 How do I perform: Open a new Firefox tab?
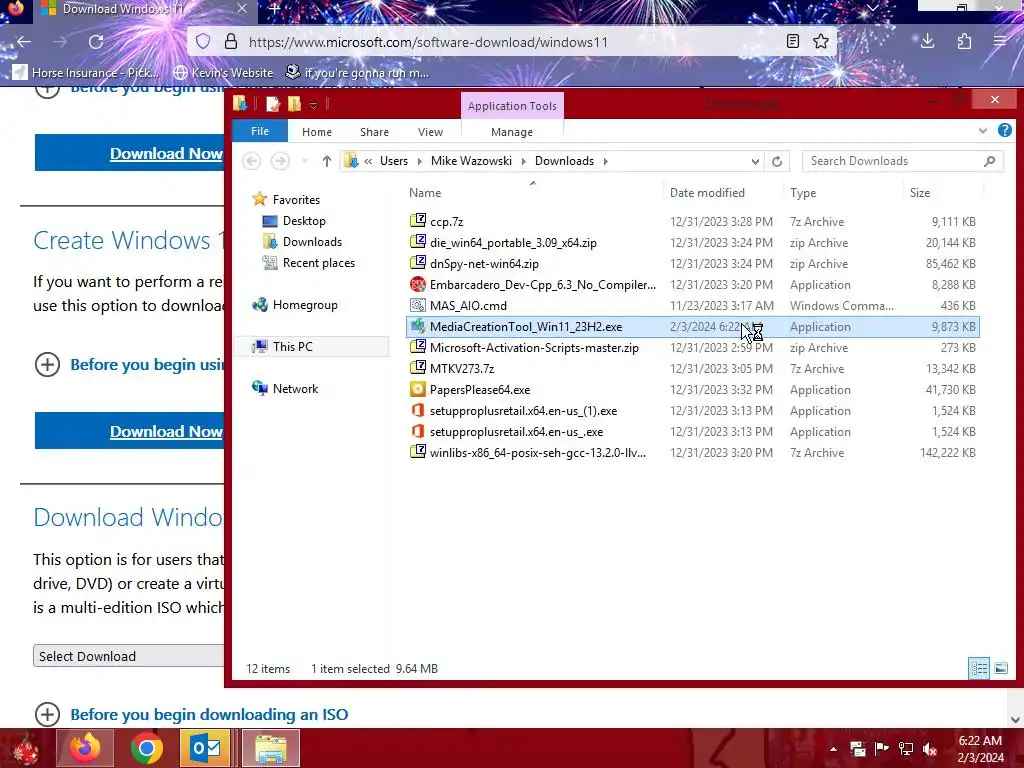(274, 8)
